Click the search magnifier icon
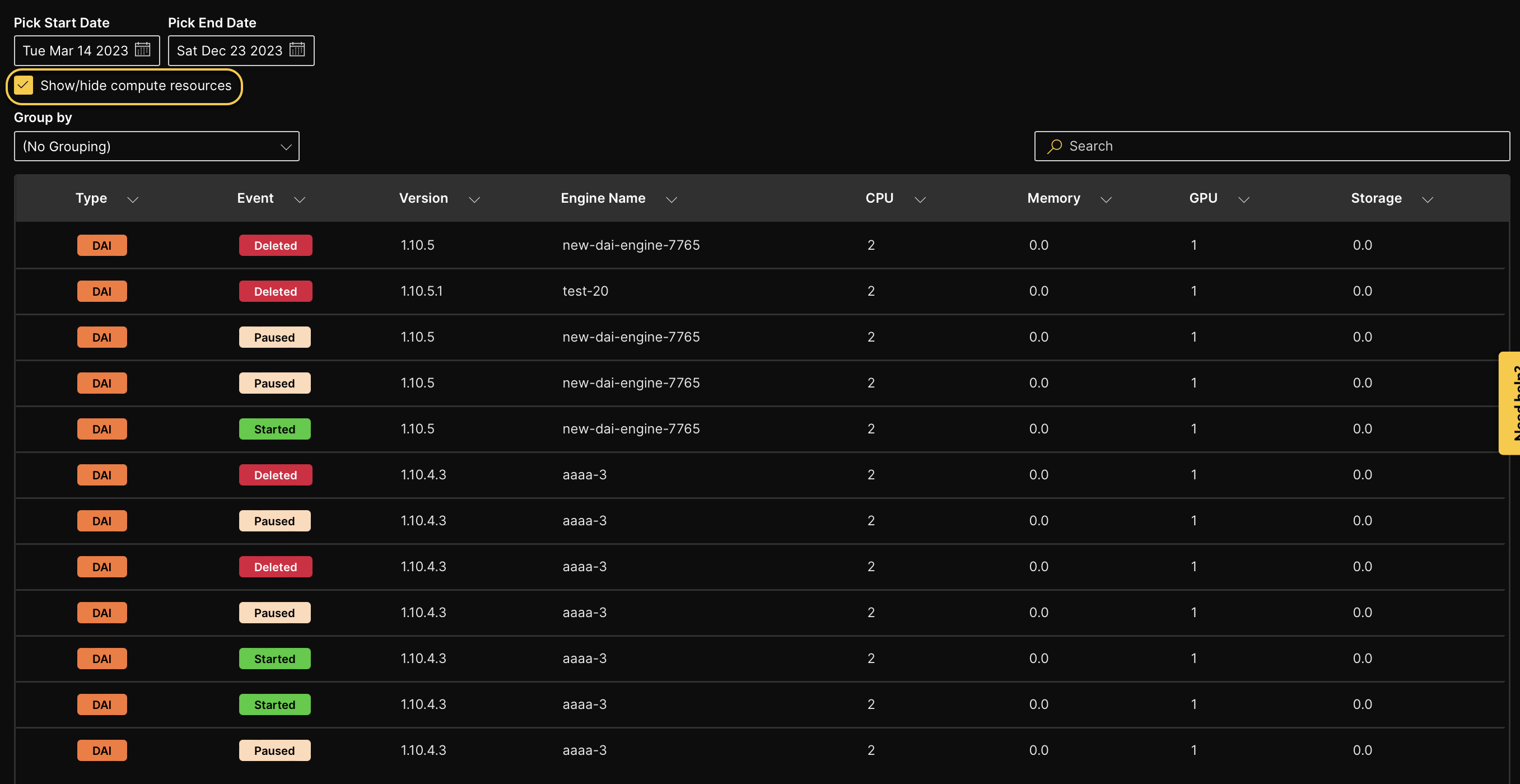Image resolution: width=1520 pixels, height=784 pixels. pos(1055,146)
